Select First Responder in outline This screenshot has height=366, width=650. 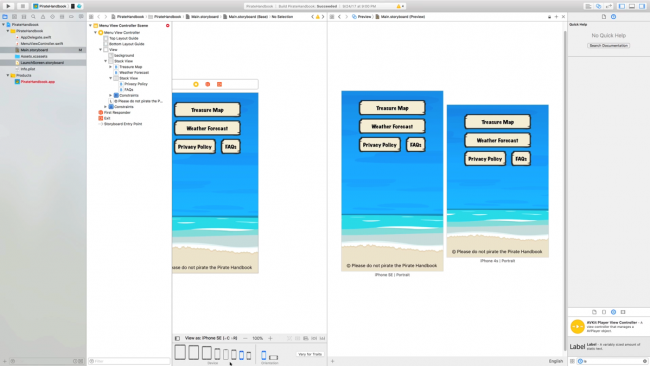click(x=117, y=113)
